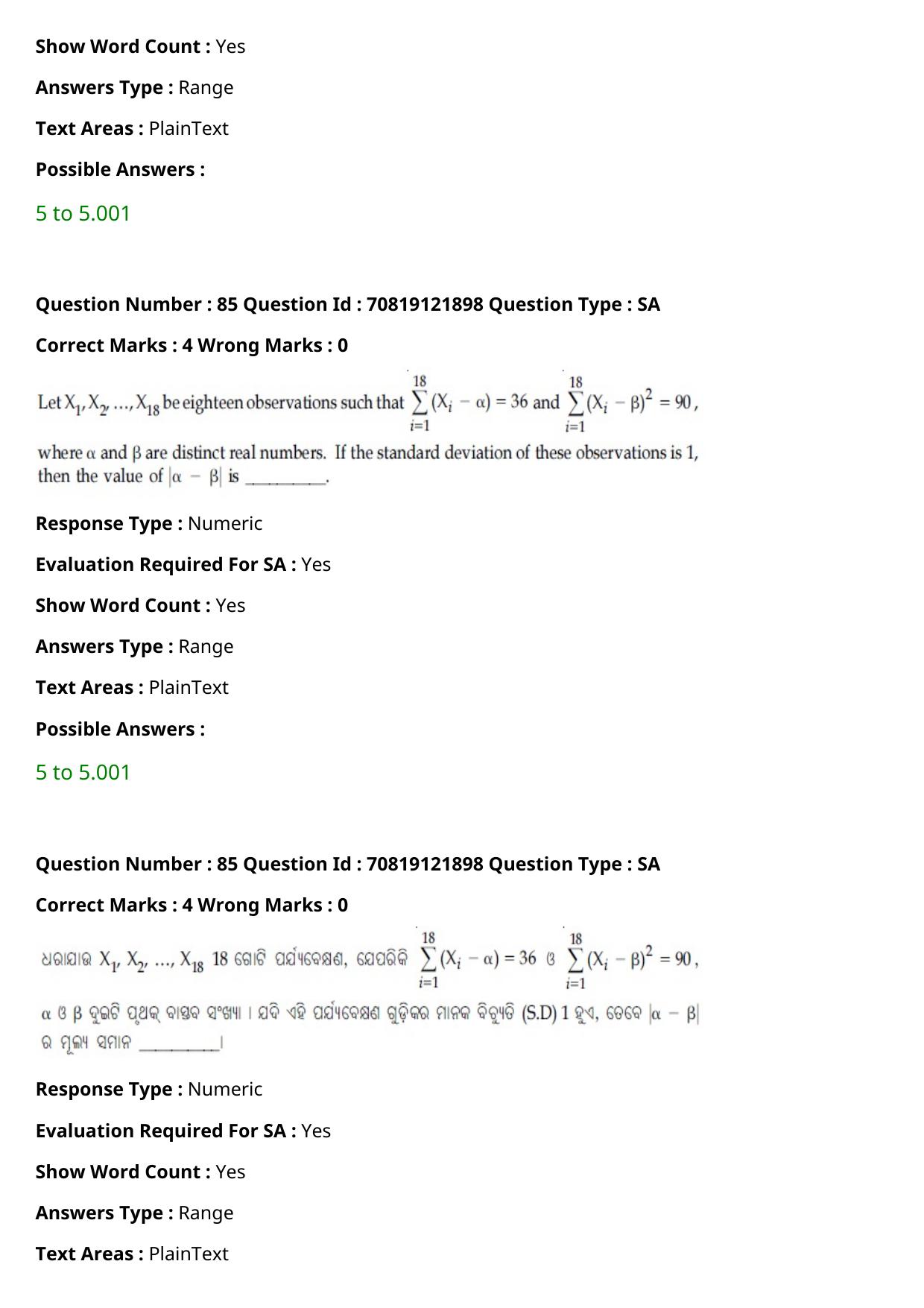Click the first 'Possible Answers :' label
The image size is (924, 1308).
(x=120, y=169)
